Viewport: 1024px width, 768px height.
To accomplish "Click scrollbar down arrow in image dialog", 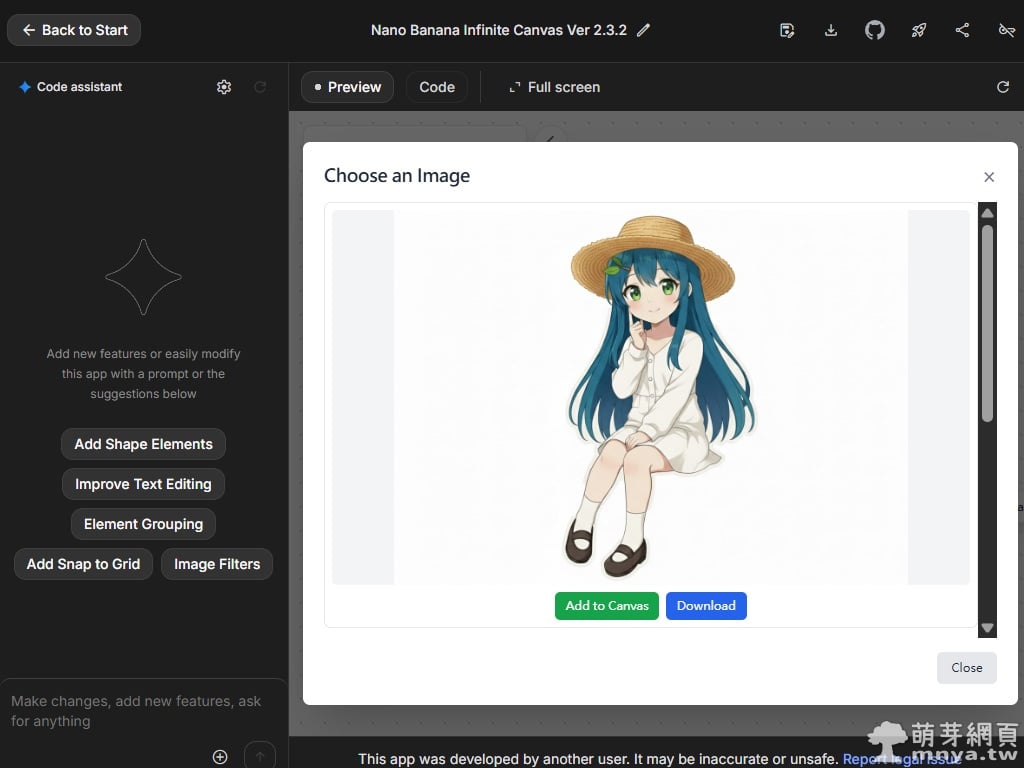I will click(x=987, y=628).
